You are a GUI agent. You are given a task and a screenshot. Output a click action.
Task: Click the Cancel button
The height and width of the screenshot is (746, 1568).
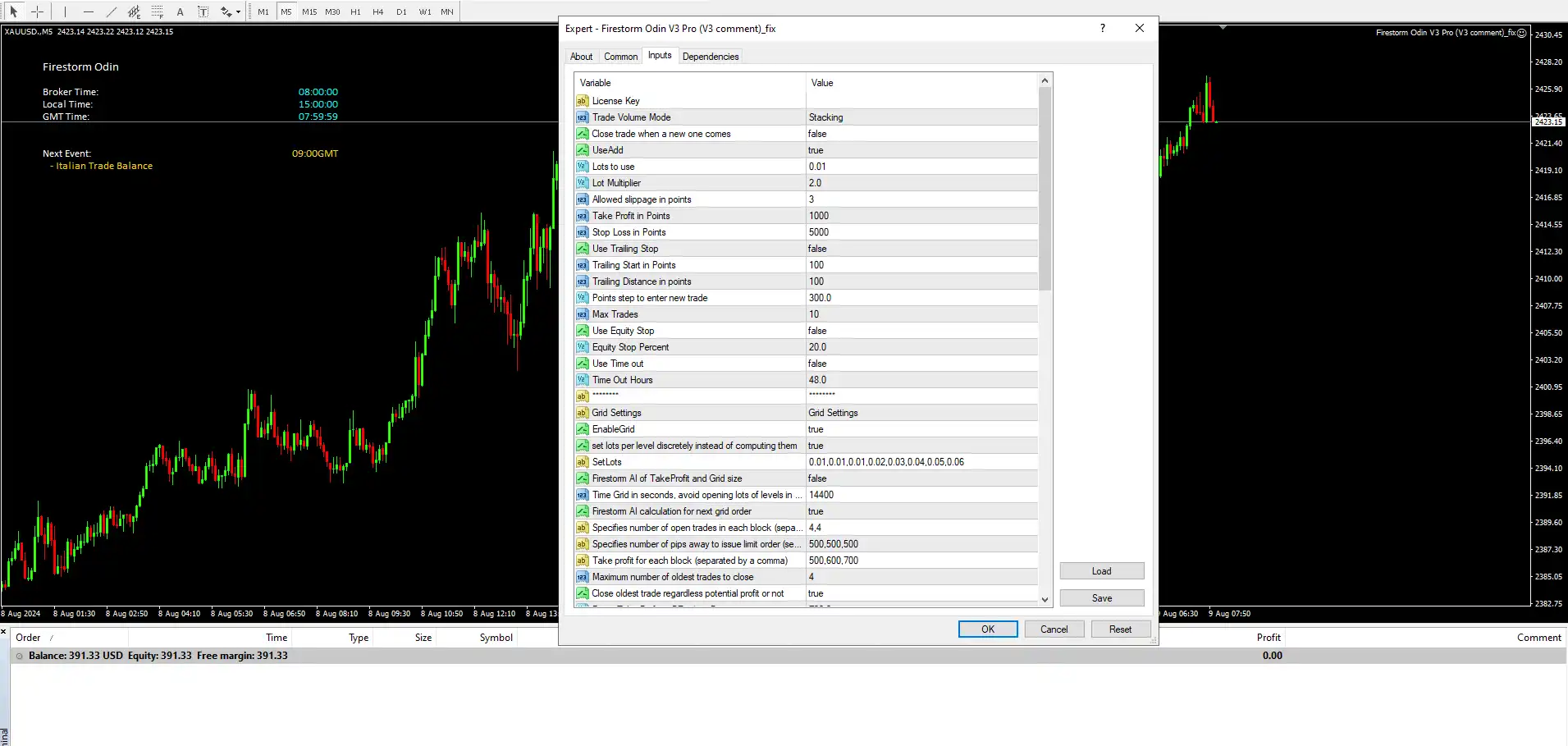pos(1054,629)
